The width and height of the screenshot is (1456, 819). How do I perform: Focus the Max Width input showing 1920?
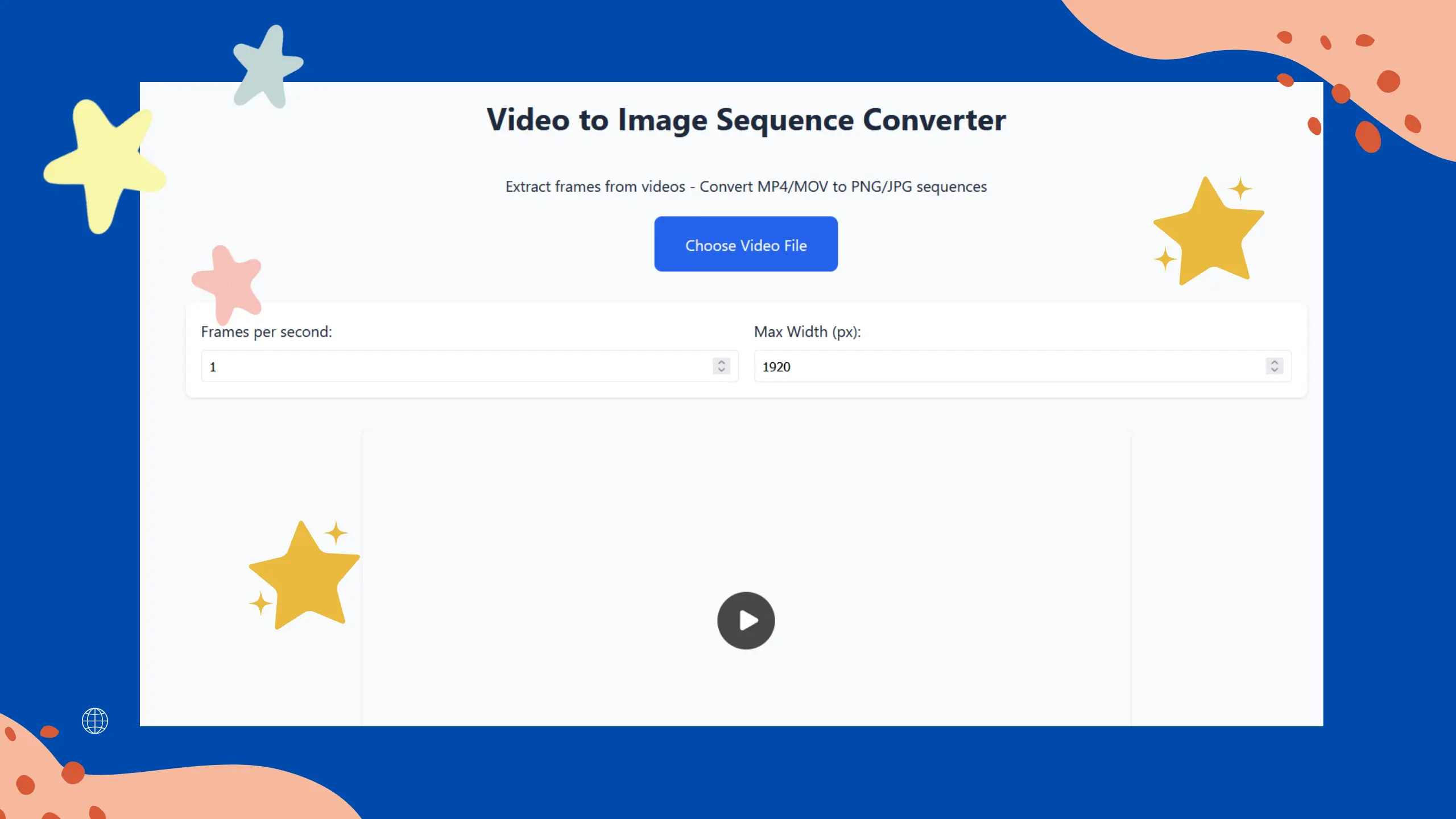click(x=1007, y=366)
